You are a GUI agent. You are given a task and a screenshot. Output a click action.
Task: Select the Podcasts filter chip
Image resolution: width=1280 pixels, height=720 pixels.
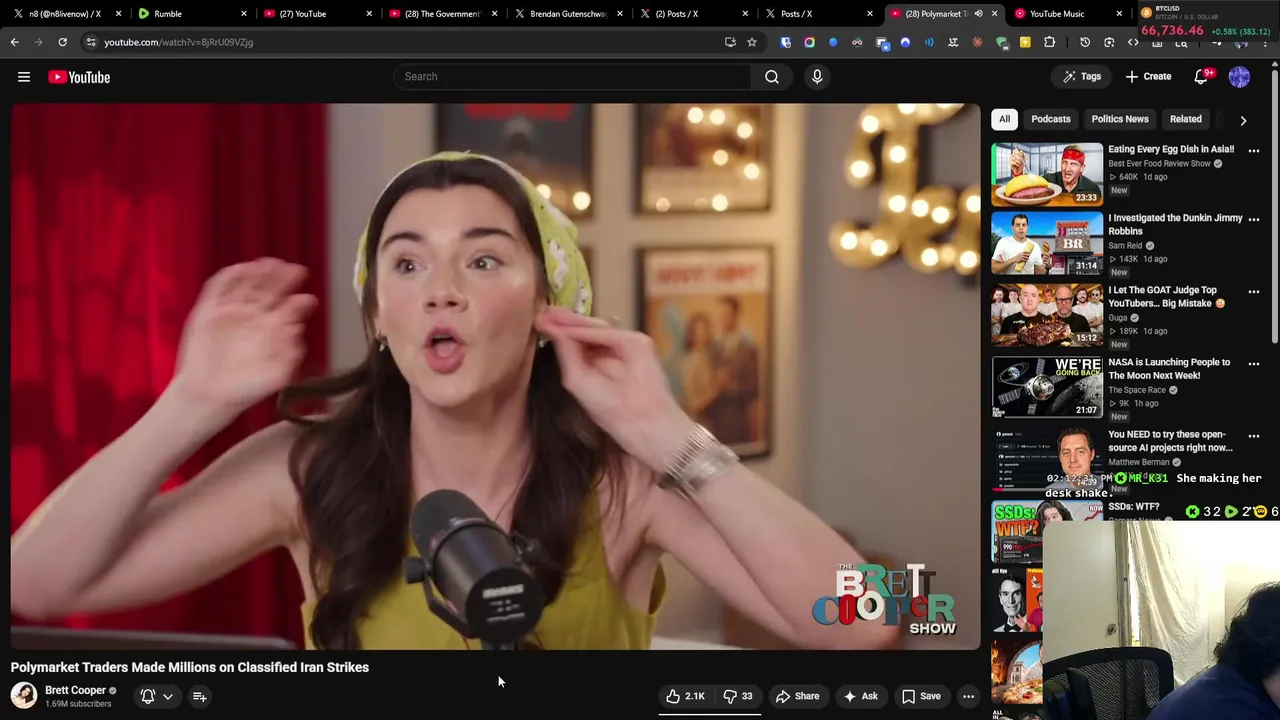coord(1051,119)
